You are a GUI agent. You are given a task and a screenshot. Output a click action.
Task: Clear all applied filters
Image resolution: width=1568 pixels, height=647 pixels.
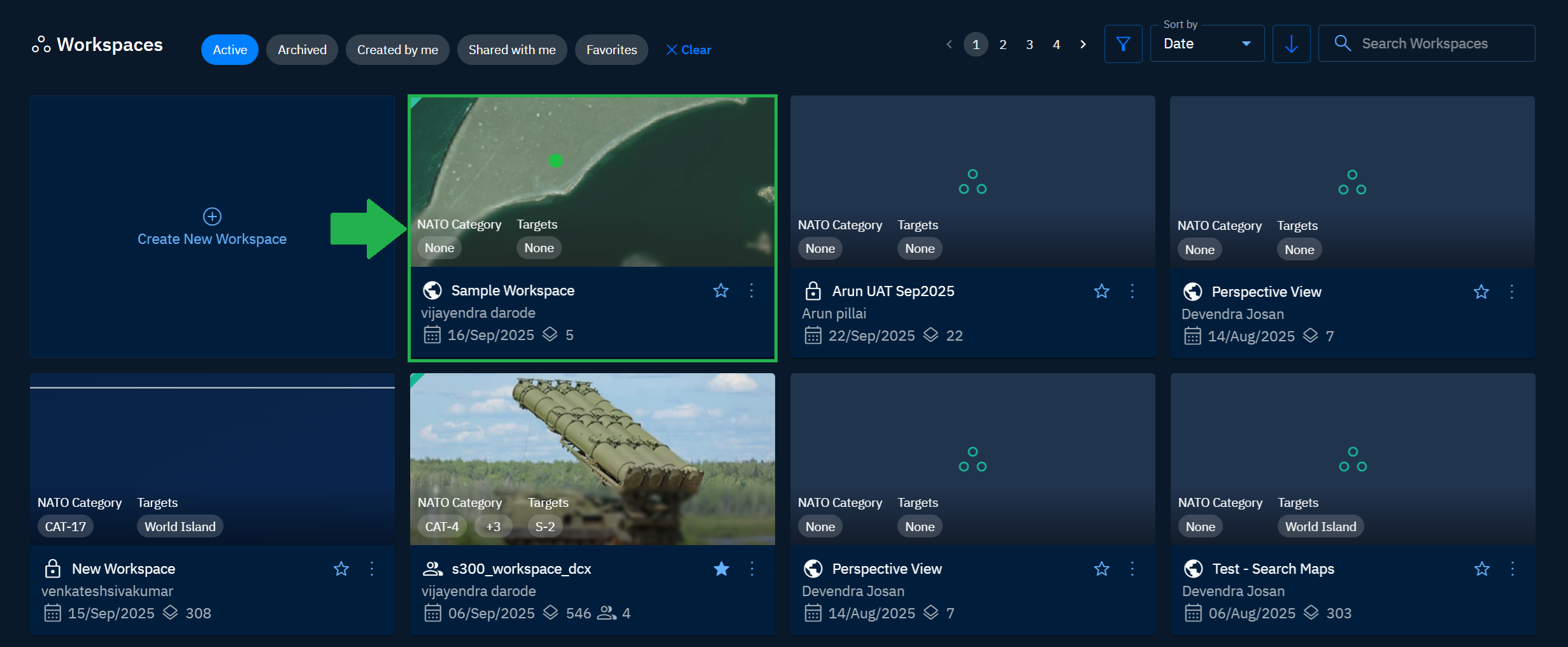688,50
